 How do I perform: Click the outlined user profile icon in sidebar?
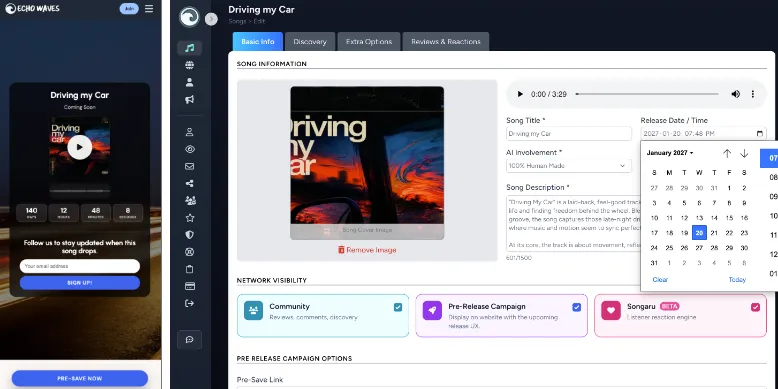click(189, 132)
